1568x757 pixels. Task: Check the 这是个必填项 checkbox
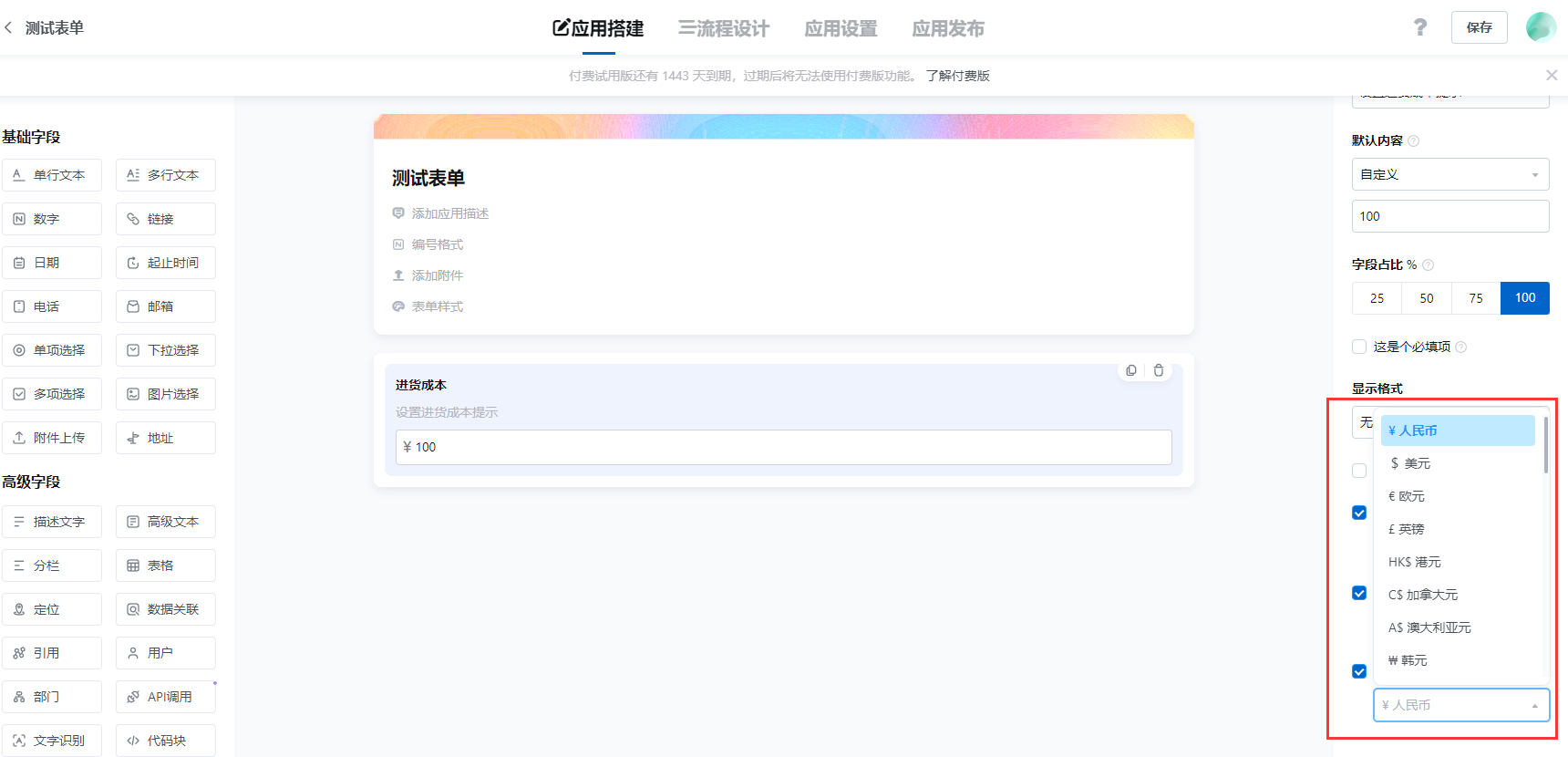click(x=1359, y=347)
